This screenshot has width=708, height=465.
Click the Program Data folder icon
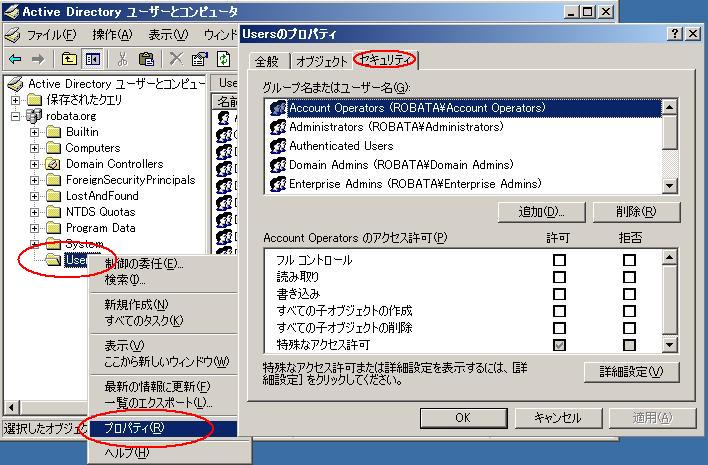(53, 228)
